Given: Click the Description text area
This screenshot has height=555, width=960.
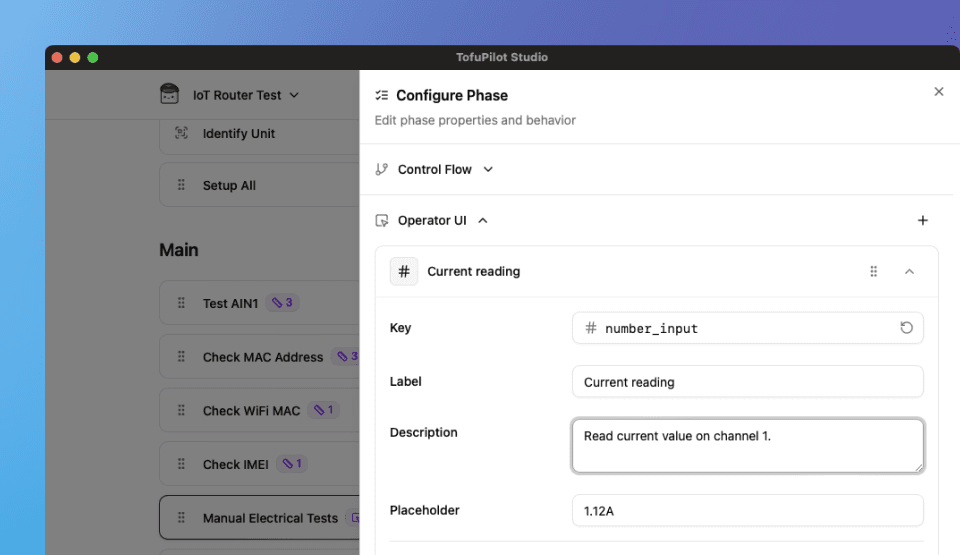Looking at the screenshot, I should 747,445.
